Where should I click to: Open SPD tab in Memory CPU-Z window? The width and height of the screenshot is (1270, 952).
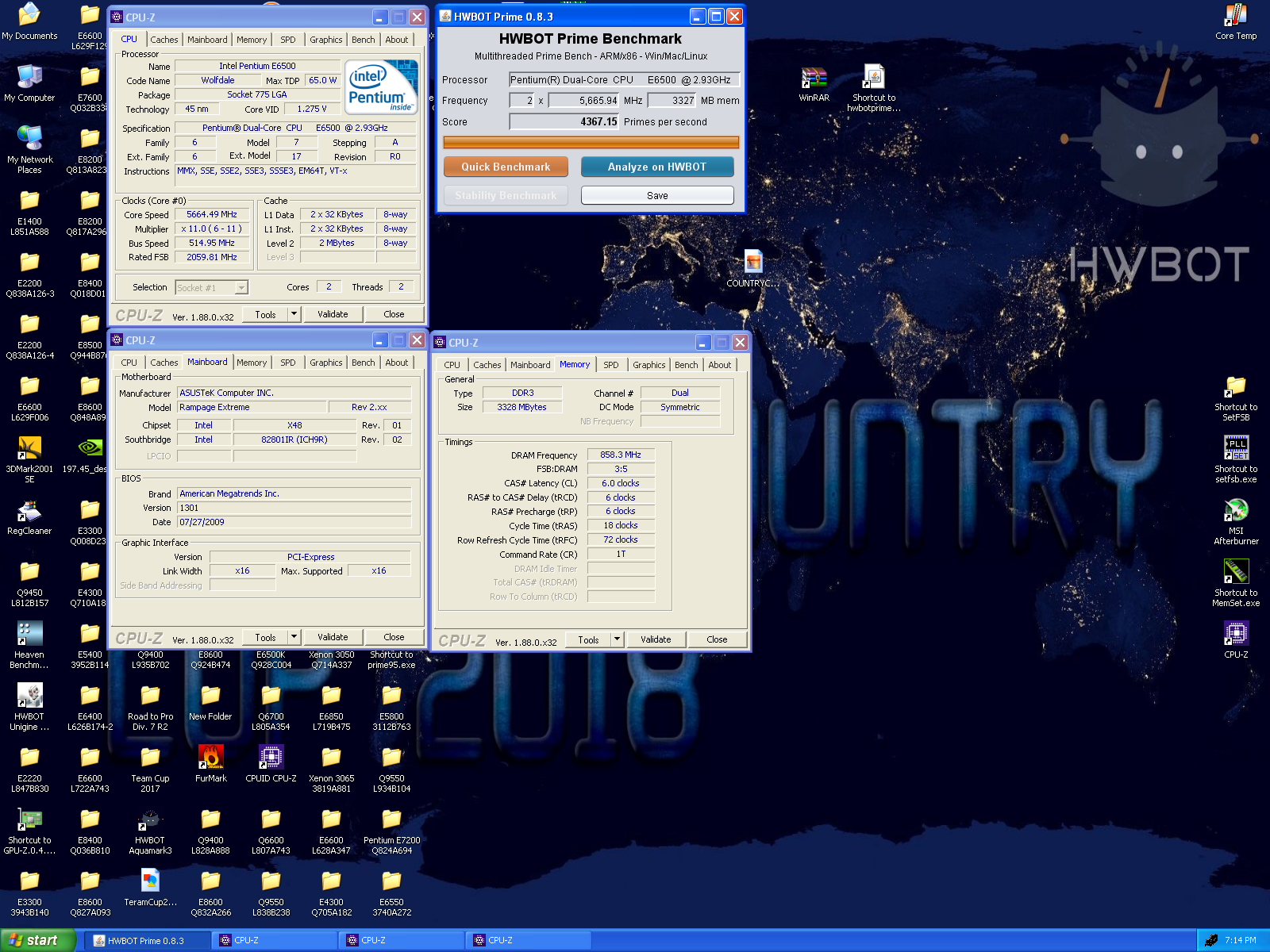pyautogui.click(x=611, y=365)
